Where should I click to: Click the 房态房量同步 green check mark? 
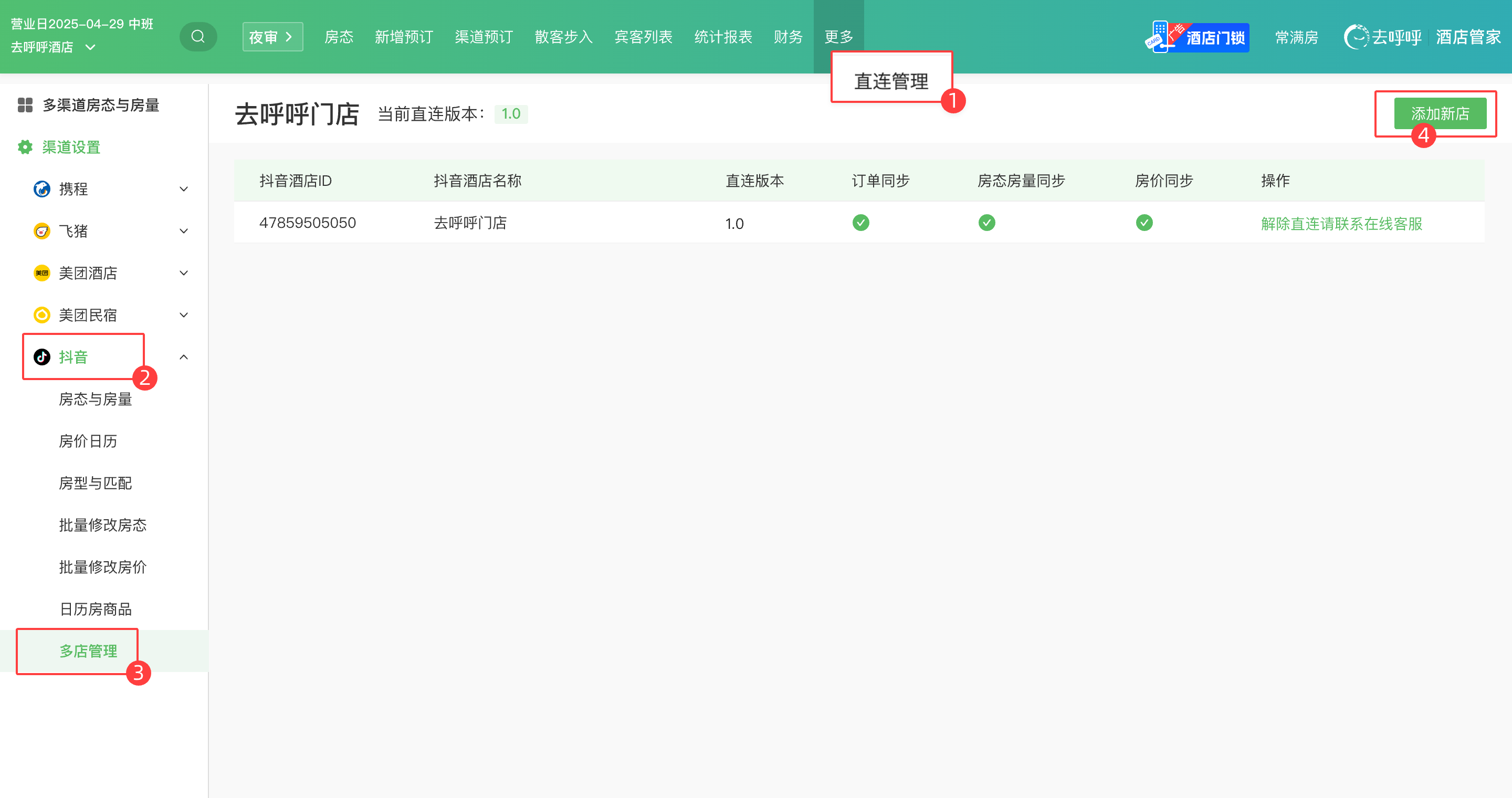click(986, 223)
